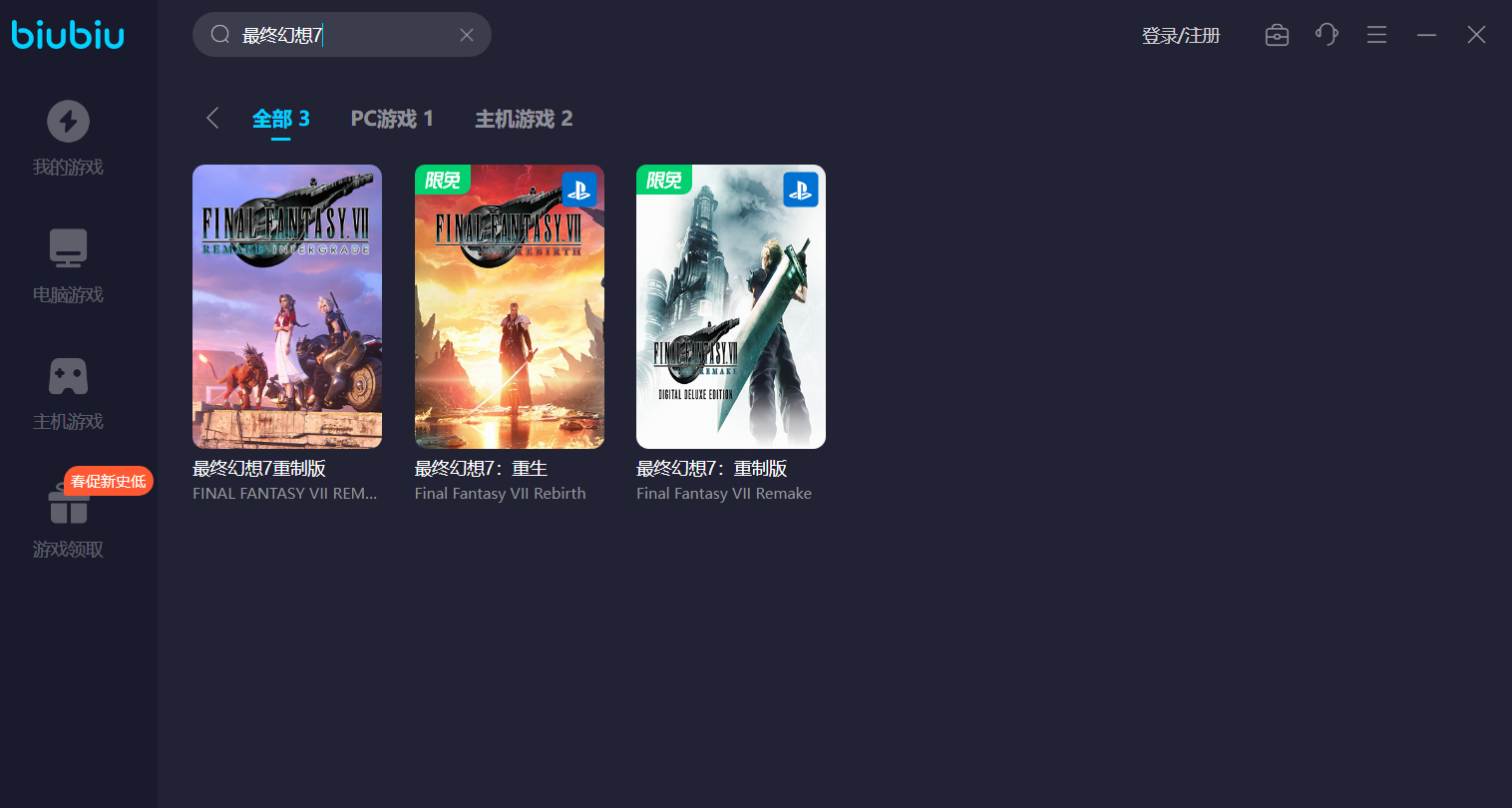This screenshot has width=1512, height=808.
Task: Click PlayStation icon on Rebirth cover
Action: pyautogui.click(x=578, y=190)
